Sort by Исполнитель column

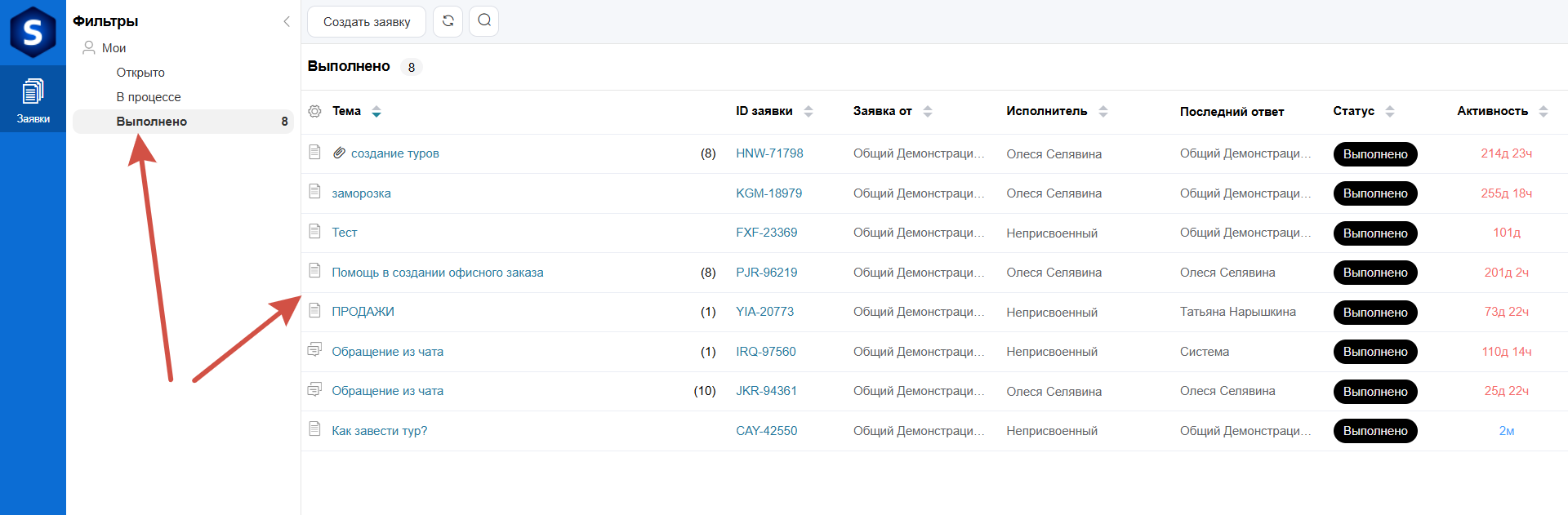[1103, 112]
